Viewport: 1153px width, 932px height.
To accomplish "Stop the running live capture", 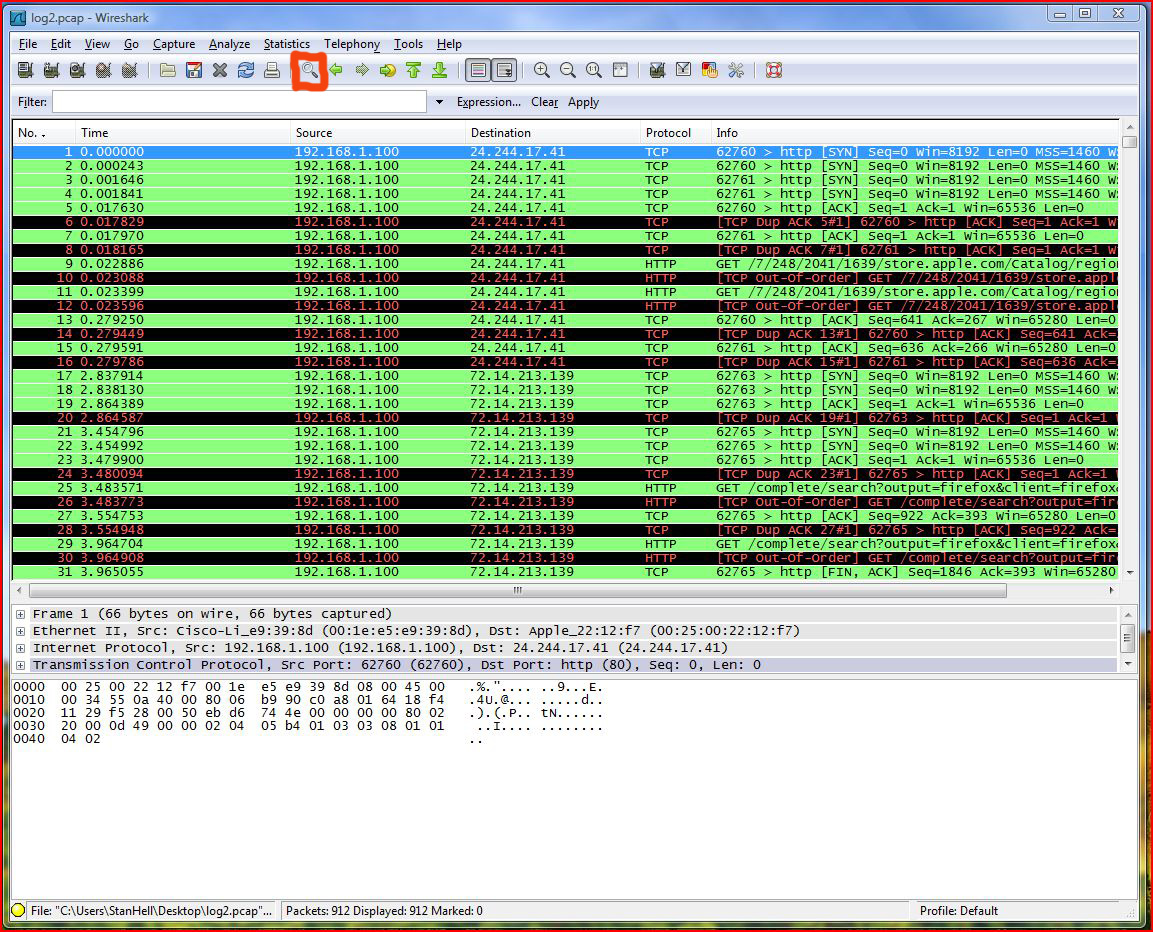I will 104,71.
